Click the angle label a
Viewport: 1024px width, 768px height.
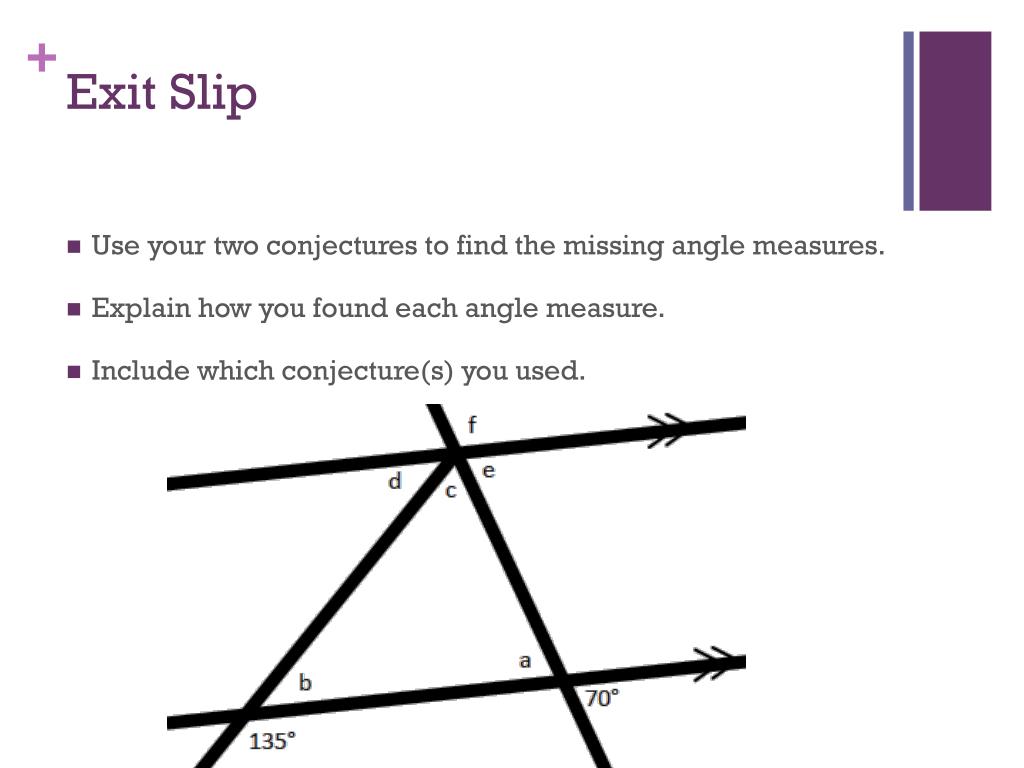[x=524, y=661]
